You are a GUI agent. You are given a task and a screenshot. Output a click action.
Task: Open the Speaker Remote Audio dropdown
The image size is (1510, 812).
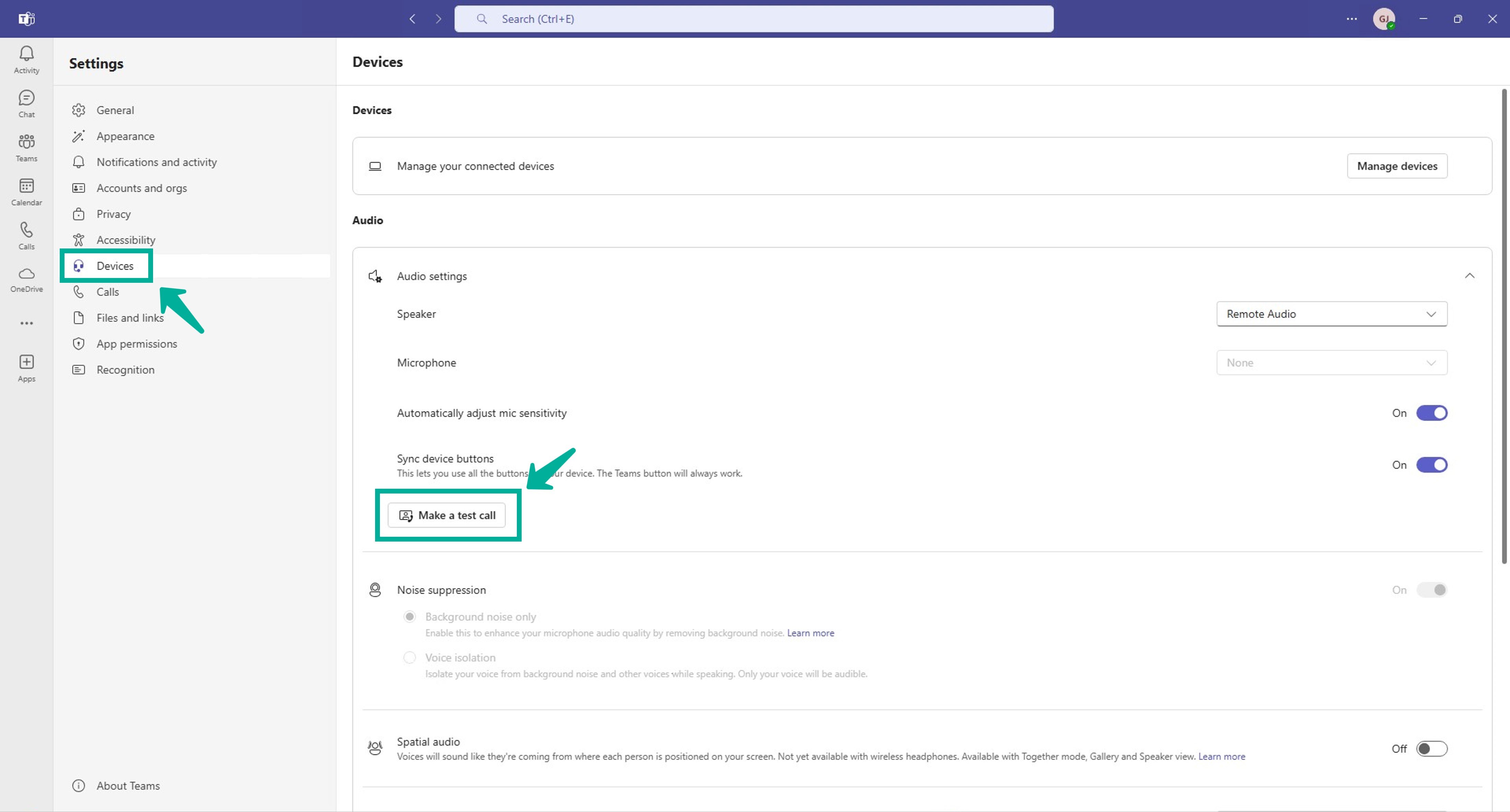pyautogui.click(x=1331, y=314)
